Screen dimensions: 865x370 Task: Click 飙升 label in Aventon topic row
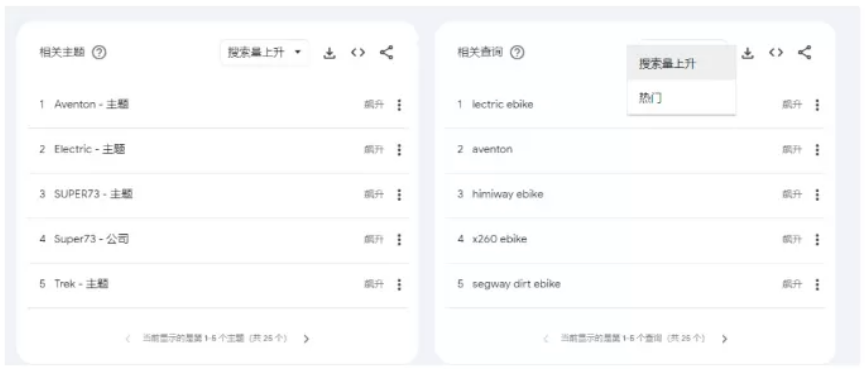373,105
